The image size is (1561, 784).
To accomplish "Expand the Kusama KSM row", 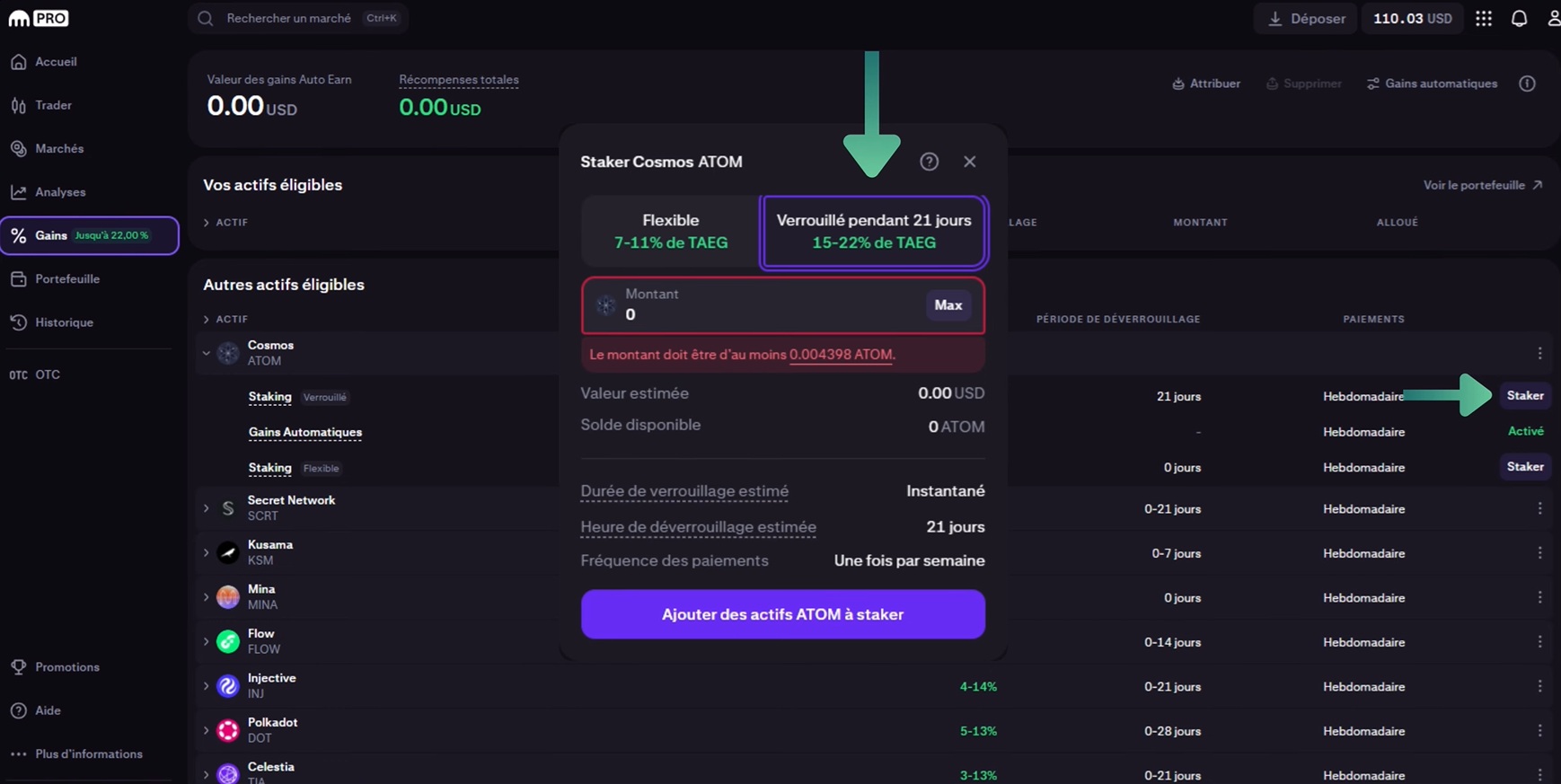I will 207,552.
